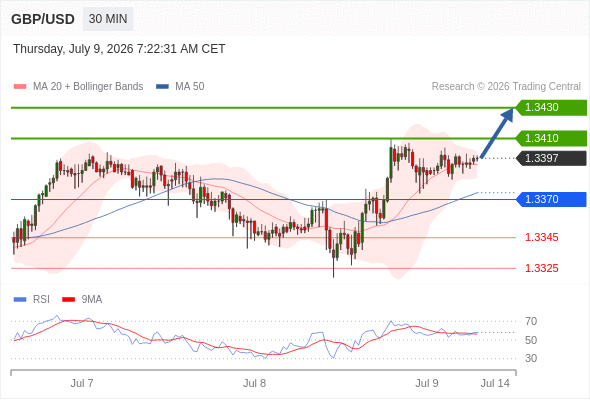Click the blue upward forecast arrow
The image size is (590, 400).
(x=497, y=133)
